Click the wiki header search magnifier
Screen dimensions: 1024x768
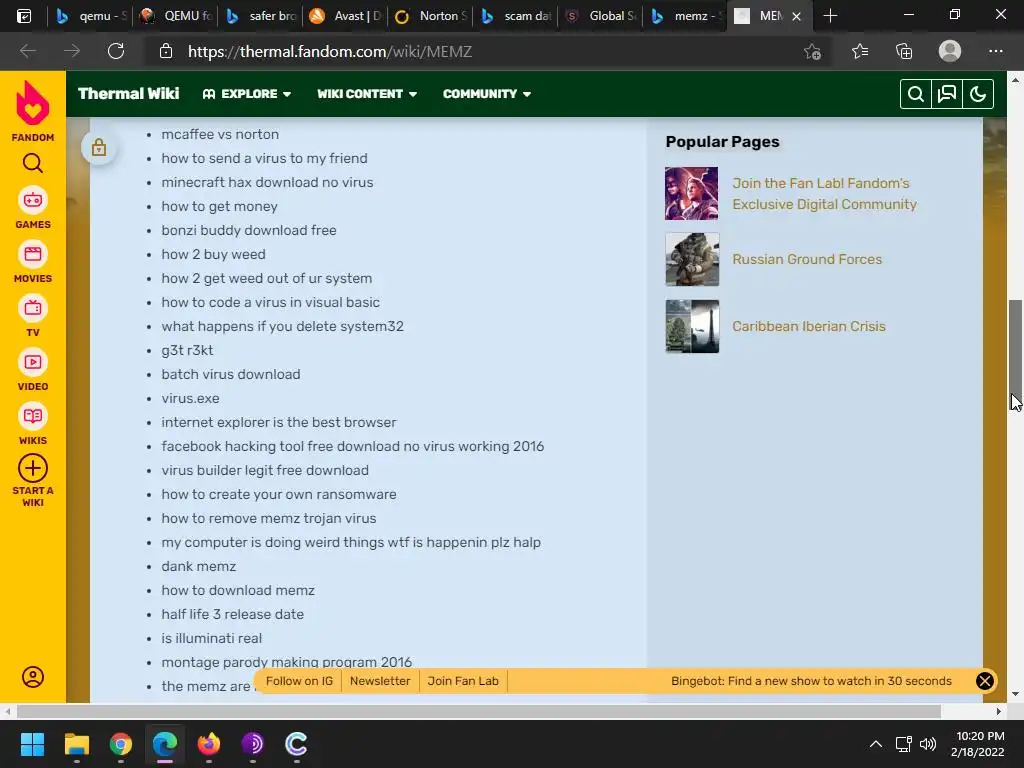[x=916, y=94]
